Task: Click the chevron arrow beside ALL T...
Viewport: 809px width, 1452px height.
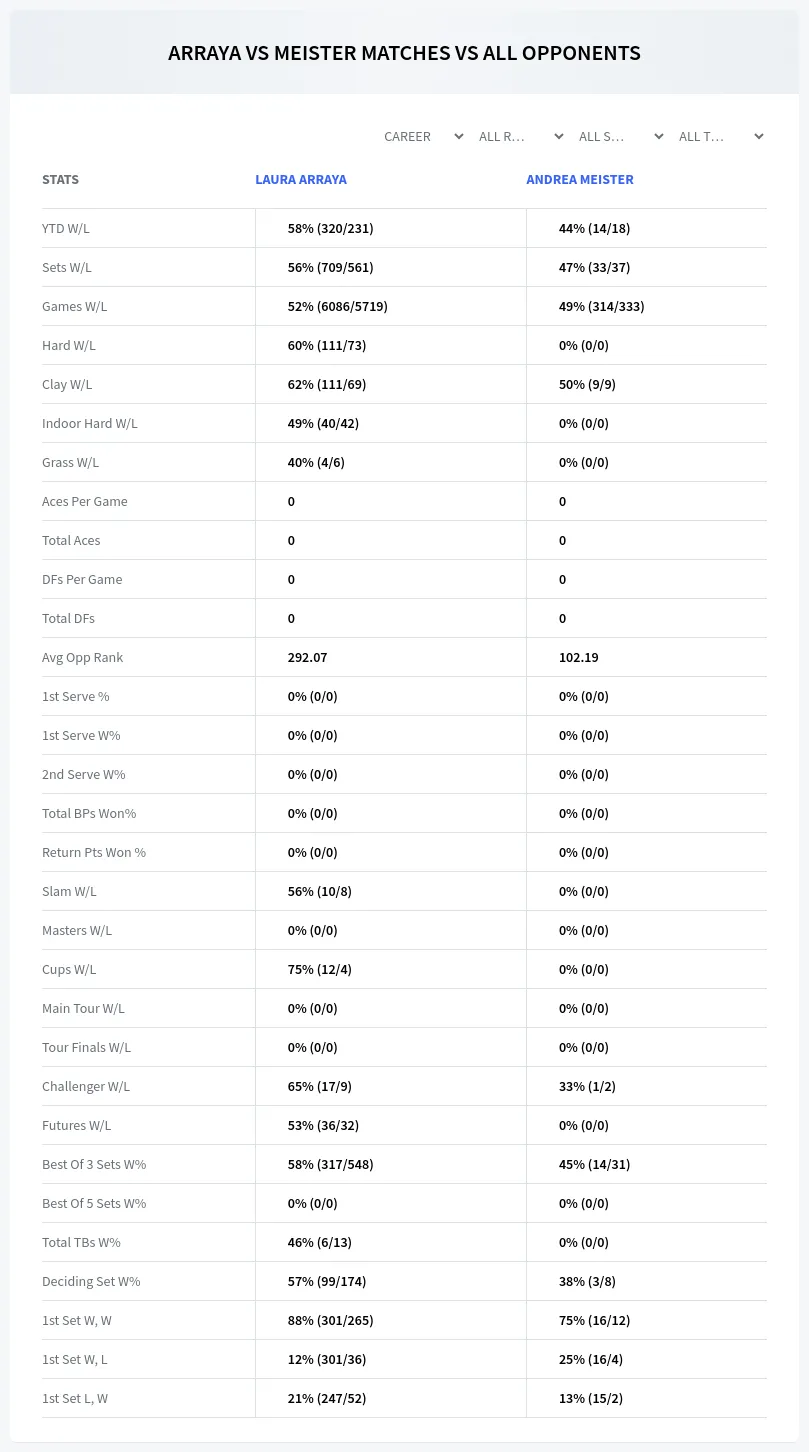Action: [758, 136]
